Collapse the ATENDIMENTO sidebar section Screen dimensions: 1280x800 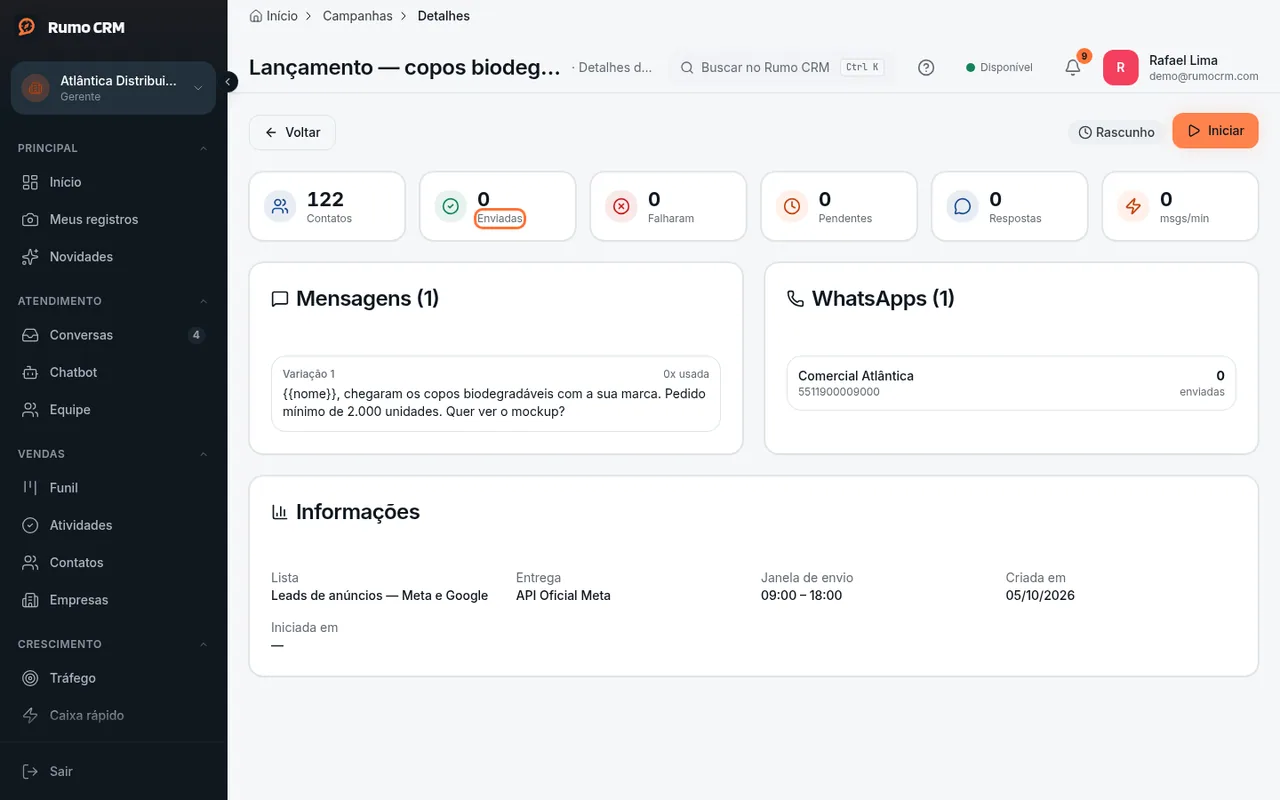click(x=204, y=301)
